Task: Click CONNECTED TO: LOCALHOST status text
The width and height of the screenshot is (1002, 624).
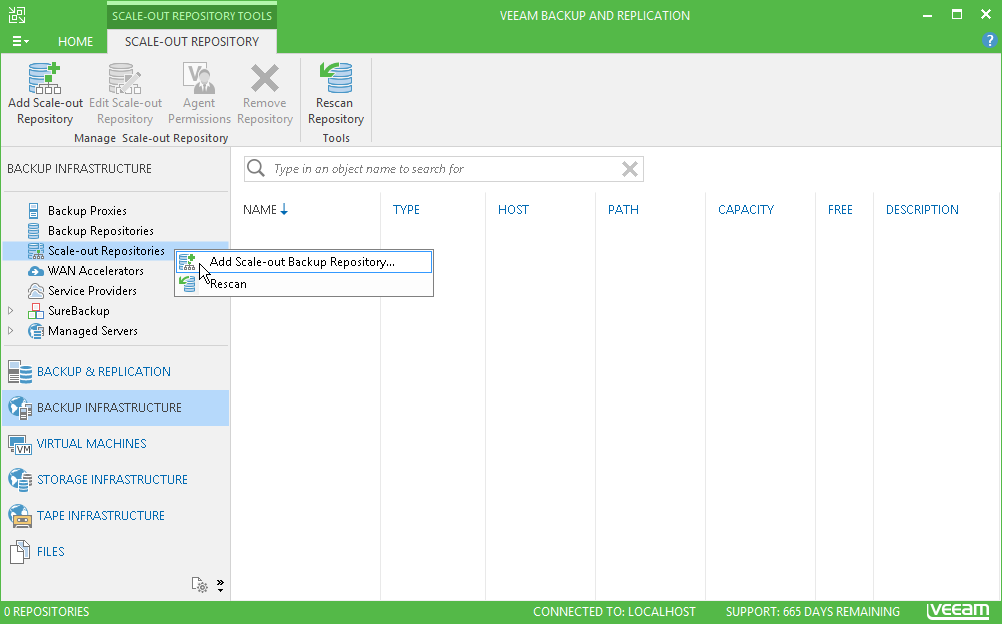Action: point(614,612)
